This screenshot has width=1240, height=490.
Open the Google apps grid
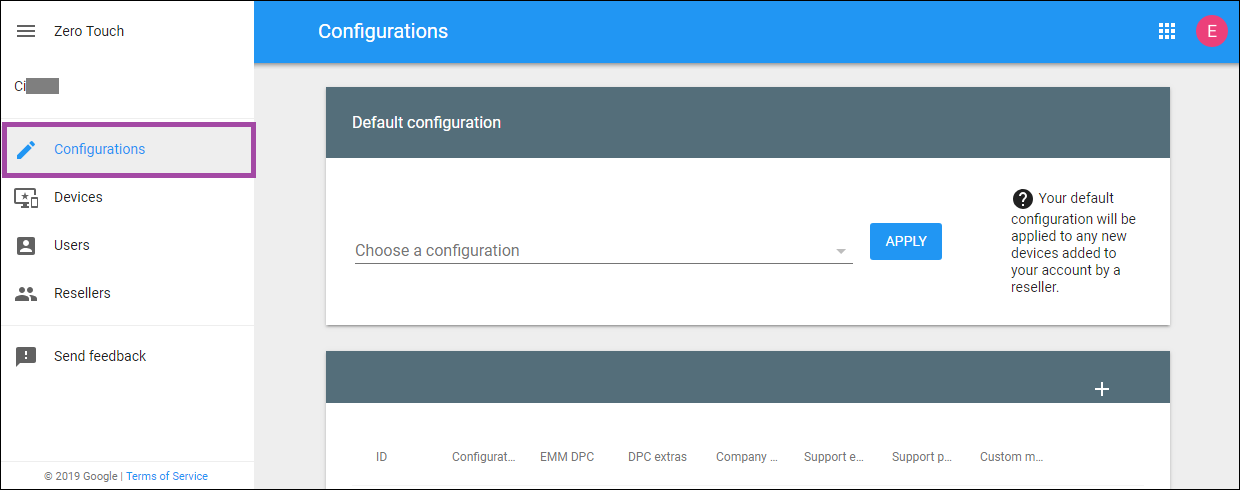point(1166,31)
